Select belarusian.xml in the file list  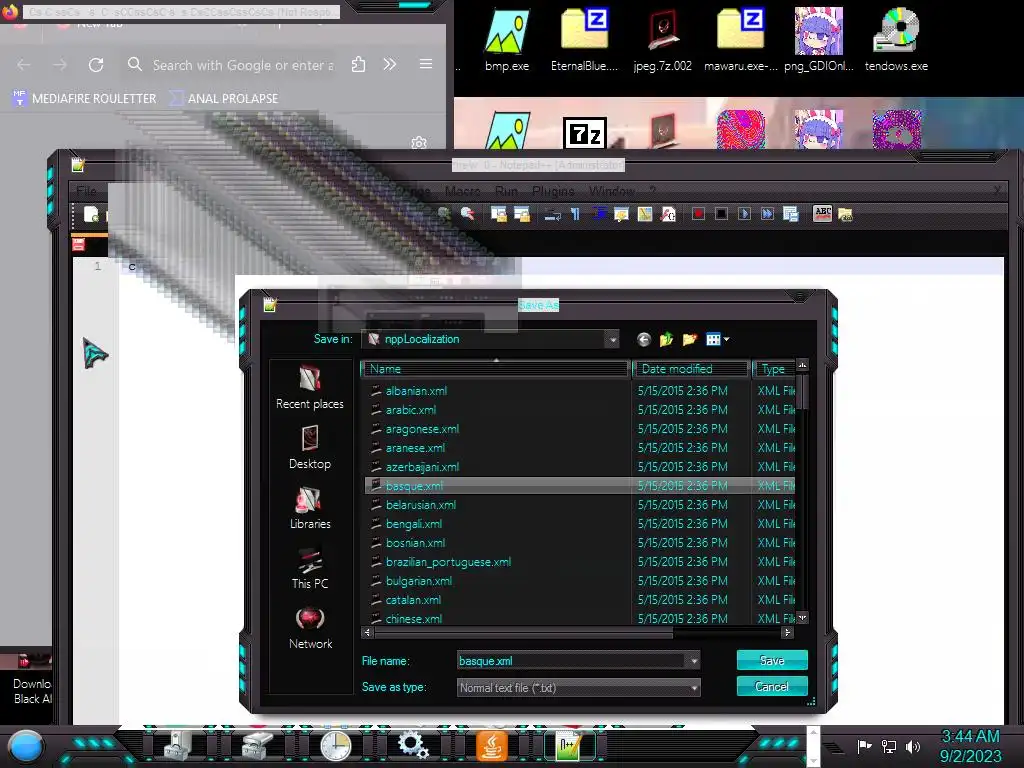pyautogui.click(x=421, y=505)
